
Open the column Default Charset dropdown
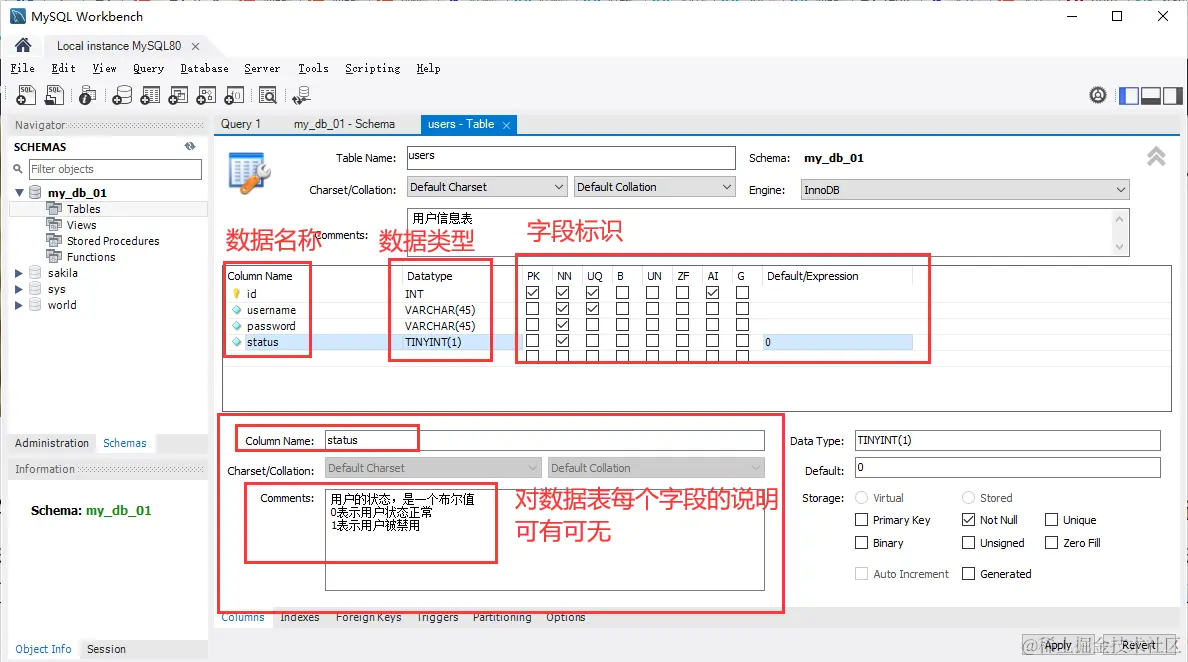433,468
